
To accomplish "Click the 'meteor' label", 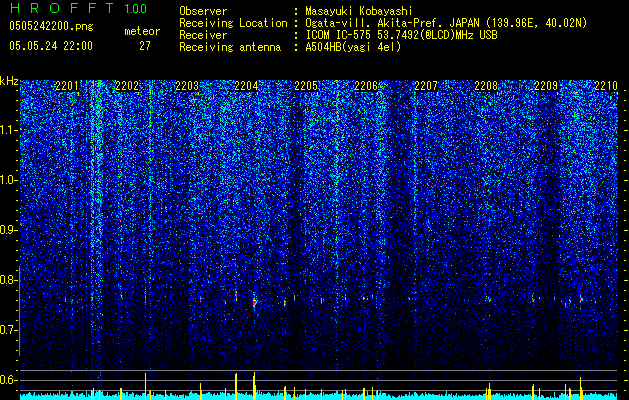I will pos(142,31).
